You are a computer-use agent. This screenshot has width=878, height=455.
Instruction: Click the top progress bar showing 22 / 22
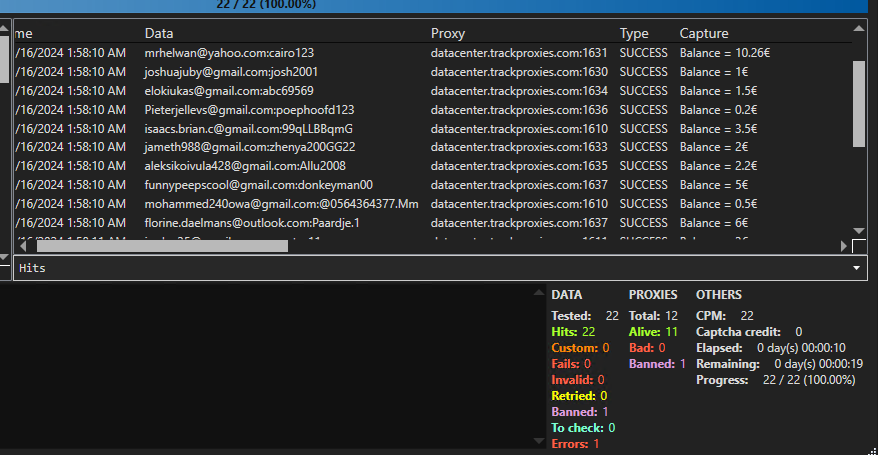point(434,6)
